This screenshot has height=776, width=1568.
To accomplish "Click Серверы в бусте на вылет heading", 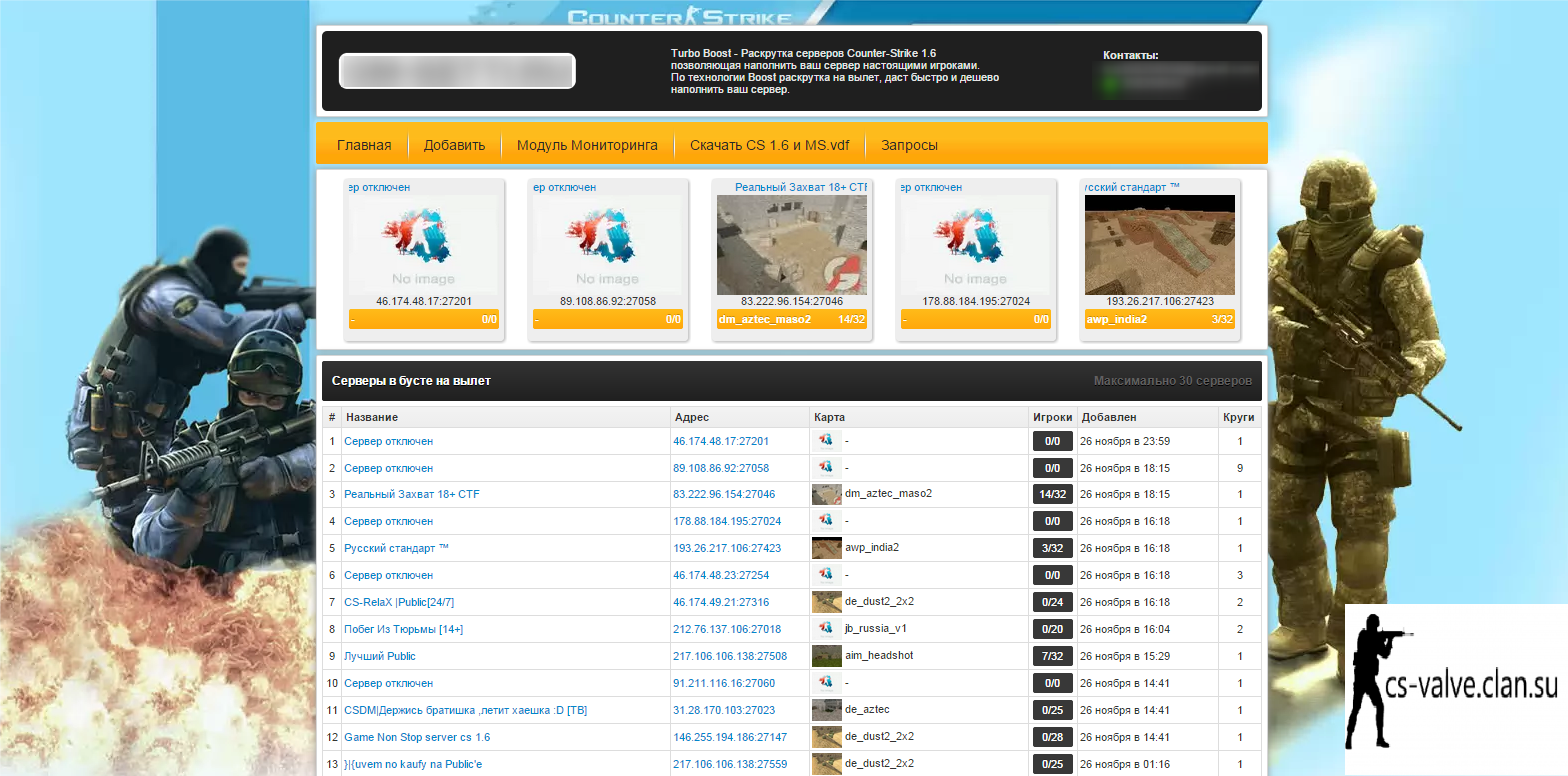I will pos(411,381).
